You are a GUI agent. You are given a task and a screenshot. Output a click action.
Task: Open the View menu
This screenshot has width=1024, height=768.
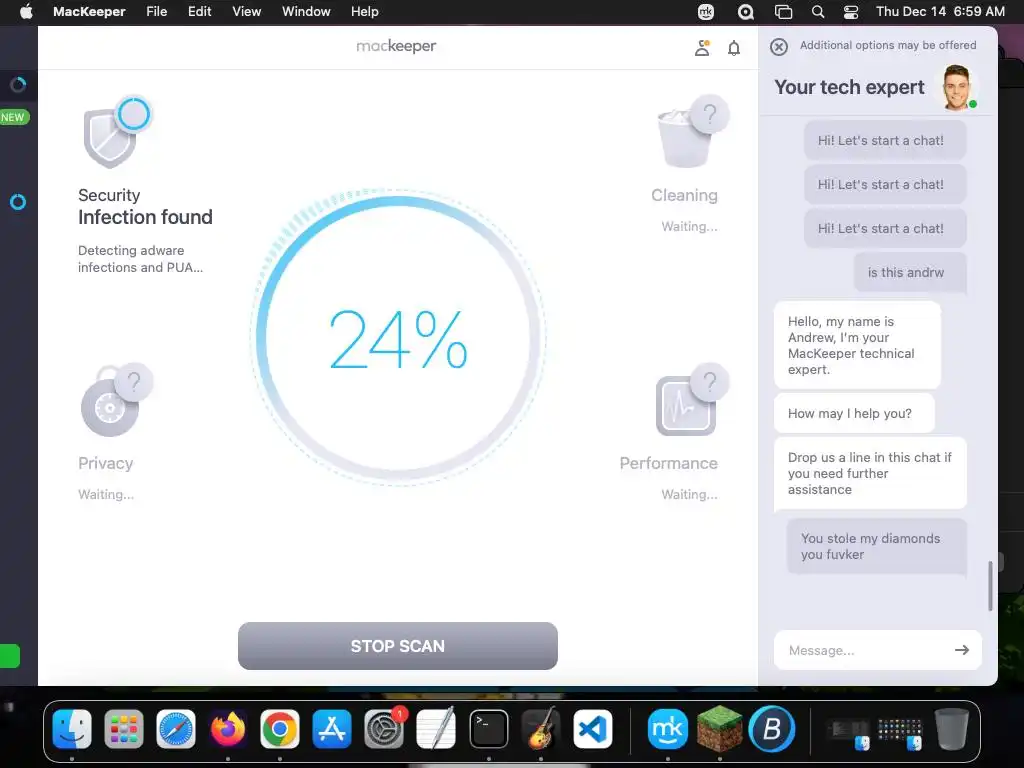[x=246, y=11]
